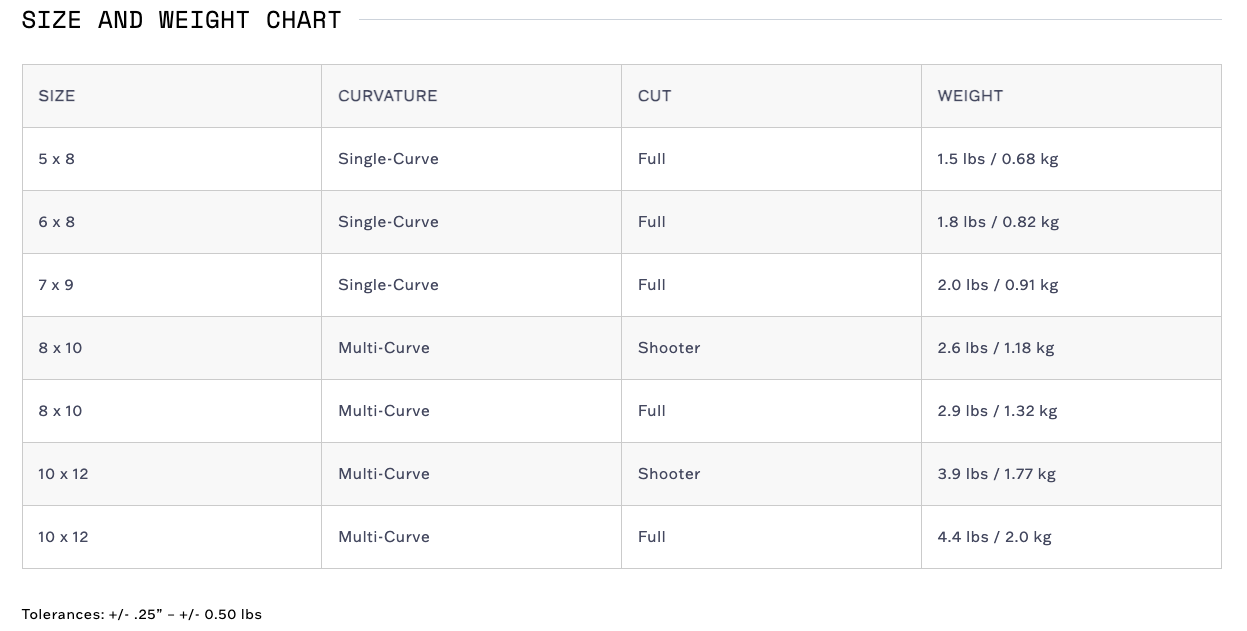This screenshot has height=631, width=1247.
Task: Click the 4.4 lbs / 2.0 kg weight cell
Action: click(994, 537)
